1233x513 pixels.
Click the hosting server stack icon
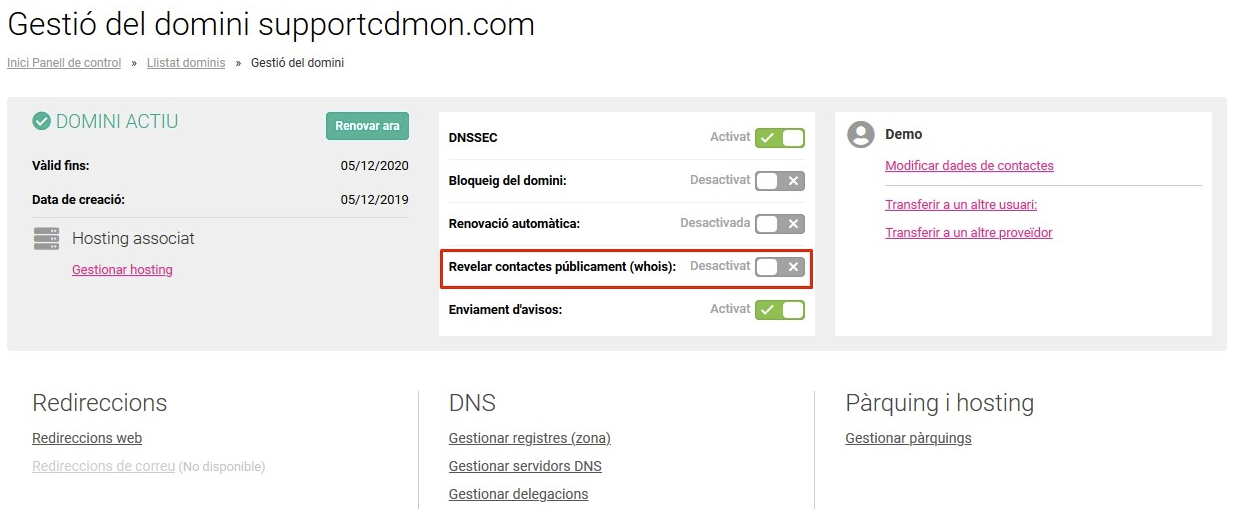[x=46, y=238]
